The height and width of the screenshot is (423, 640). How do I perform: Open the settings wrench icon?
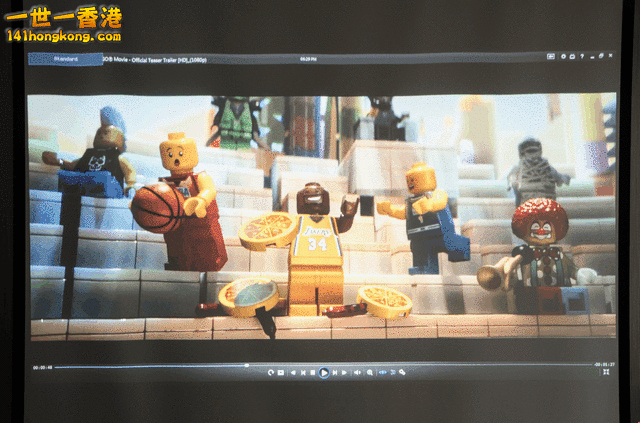402,372
